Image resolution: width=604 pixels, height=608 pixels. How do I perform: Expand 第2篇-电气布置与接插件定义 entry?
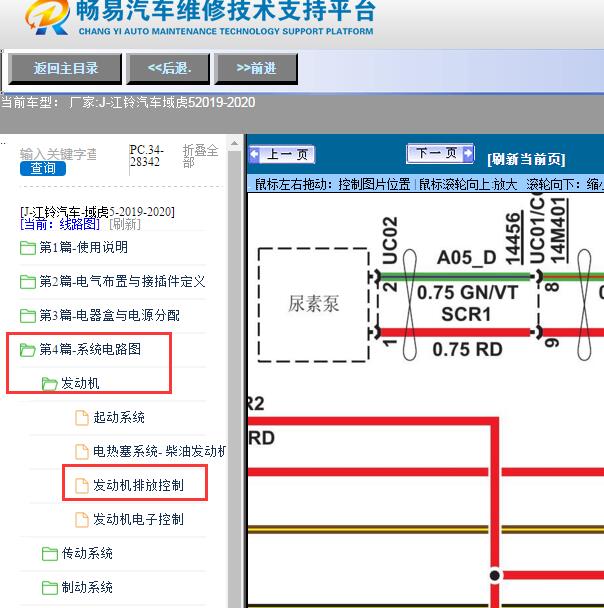[x=122, y=282]
